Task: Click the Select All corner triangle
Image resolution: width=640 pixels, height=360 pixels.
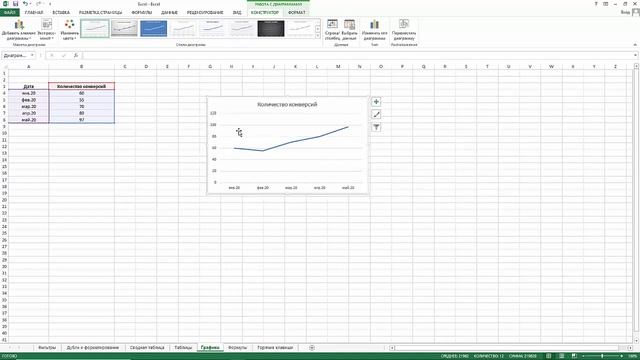Action: click(x=4, y=67)
